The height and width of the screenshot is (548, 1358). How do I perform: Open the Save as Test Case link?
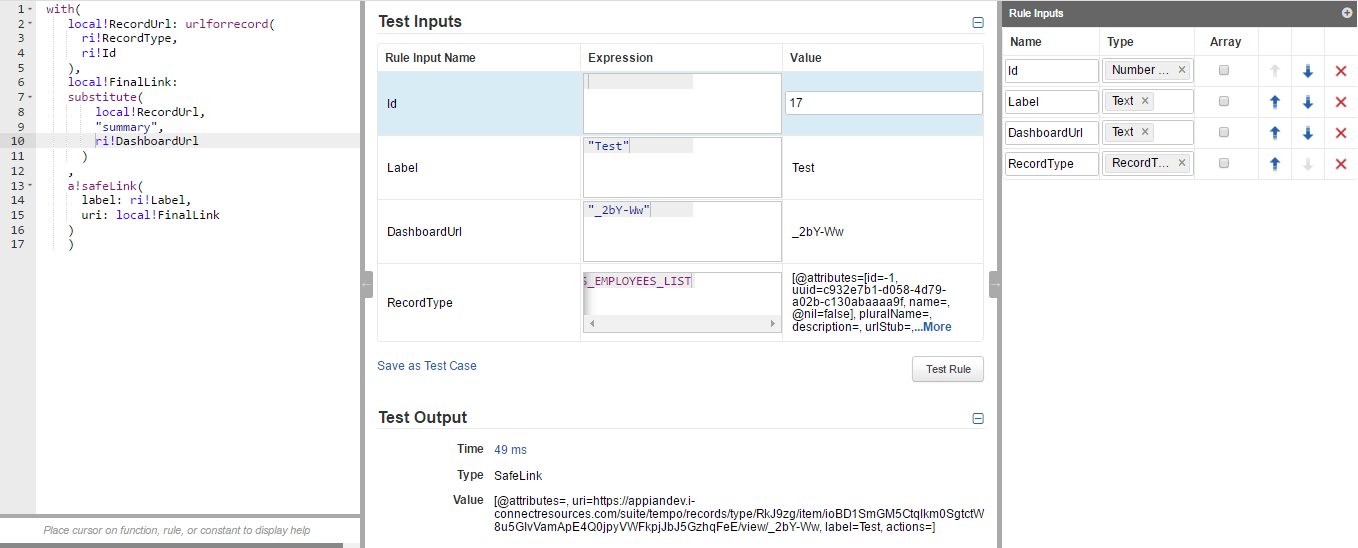pyautogui.click(x=427, y=366)
